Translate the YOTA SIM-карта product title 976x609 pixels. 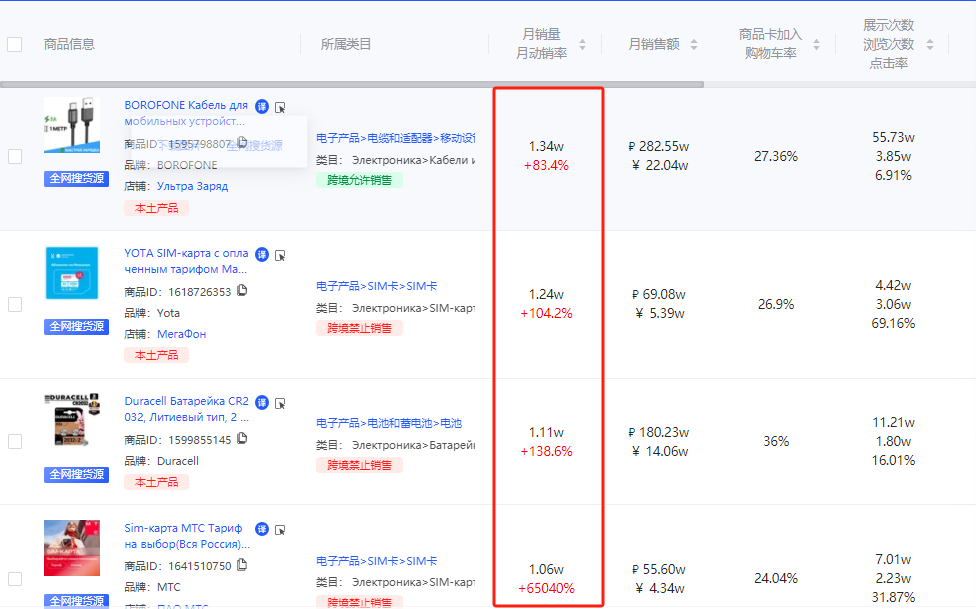point(262,255)
